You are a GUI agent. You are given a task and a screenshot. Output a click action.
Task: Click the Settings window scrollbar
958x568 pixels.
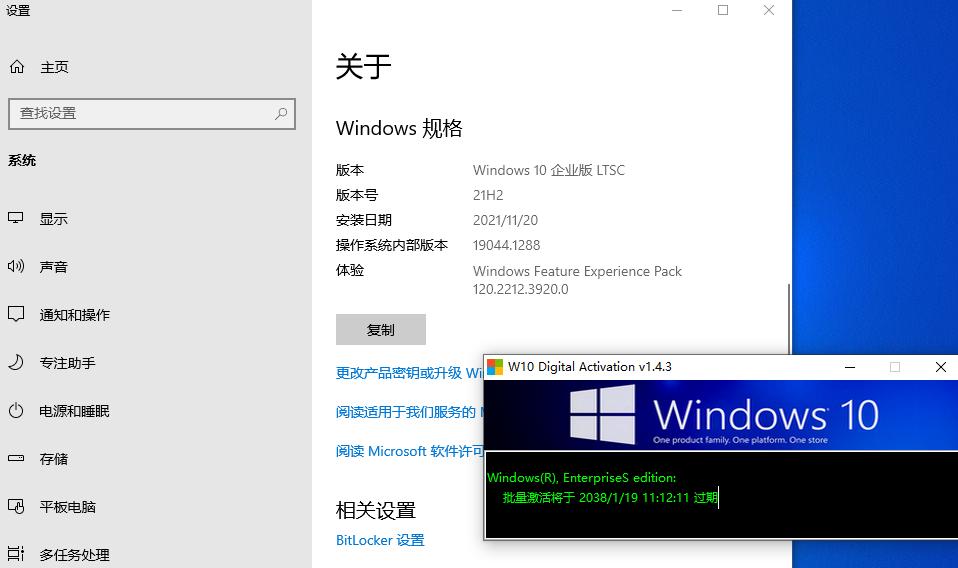789,319
